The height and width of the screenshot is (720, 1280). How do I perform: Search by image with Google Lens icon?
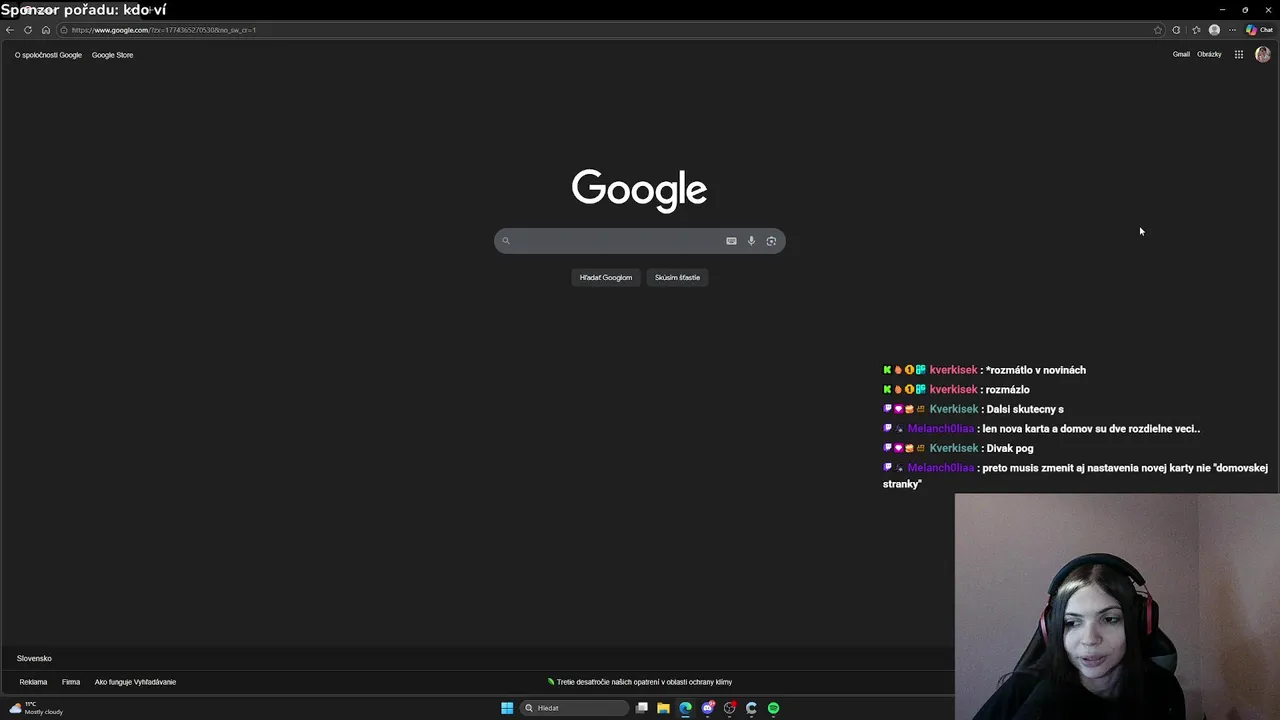tap(771, 241)
